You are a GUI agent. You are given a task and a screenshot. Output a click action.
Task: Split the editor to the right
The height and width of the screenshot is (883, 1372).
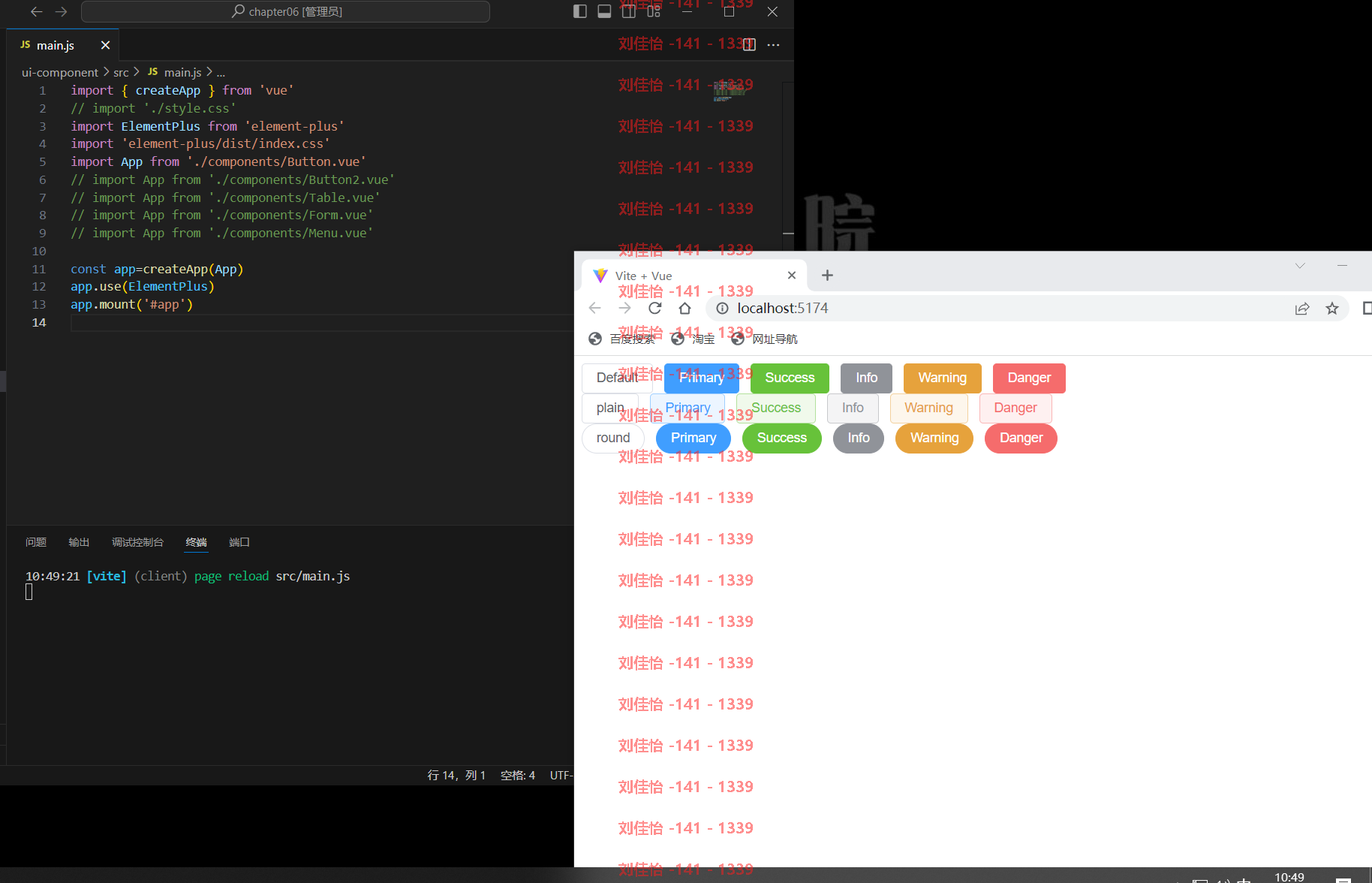point(749,45)
